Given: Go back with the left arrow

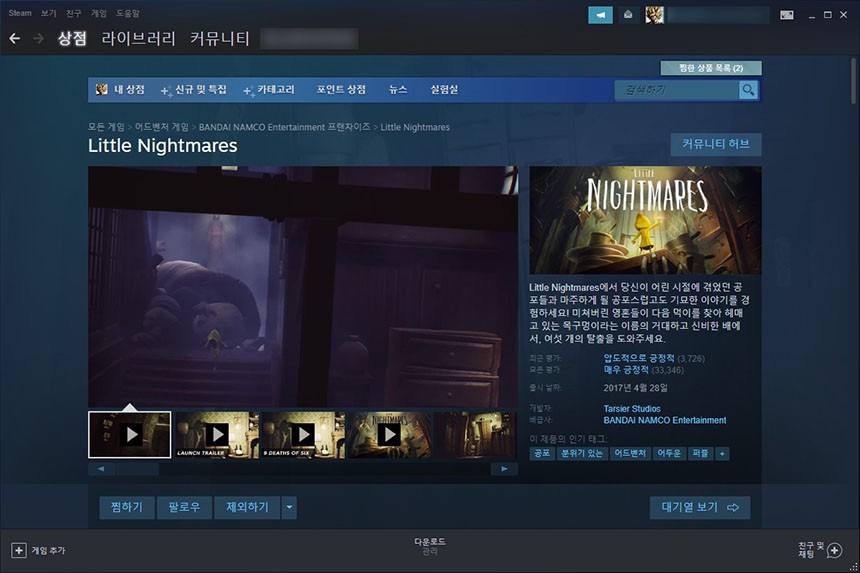Looking at the screenshot, I should [x=15, y=38].
